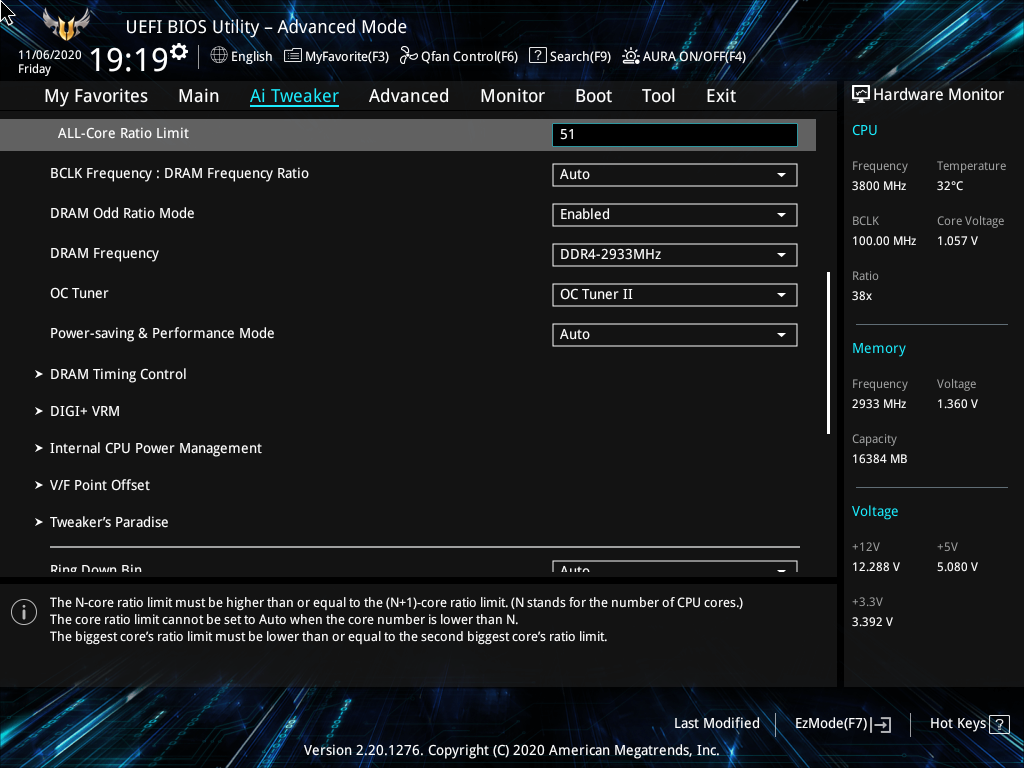Click the Hardware Monitor screen icon
Image resolution: width=1024 pixels, height=768 pixels.
[x=861, y=95]
